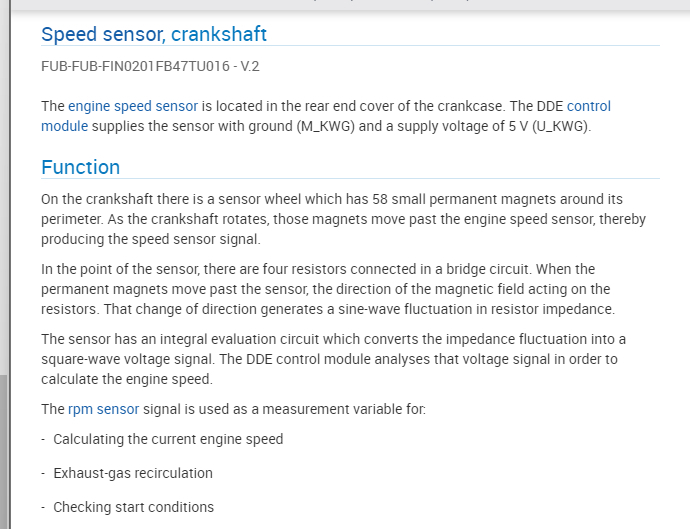The width and height of the screenshot is (690, 529).
Task: Click 'Calculating the current engine speed' bullet
Action: (168, 439)
